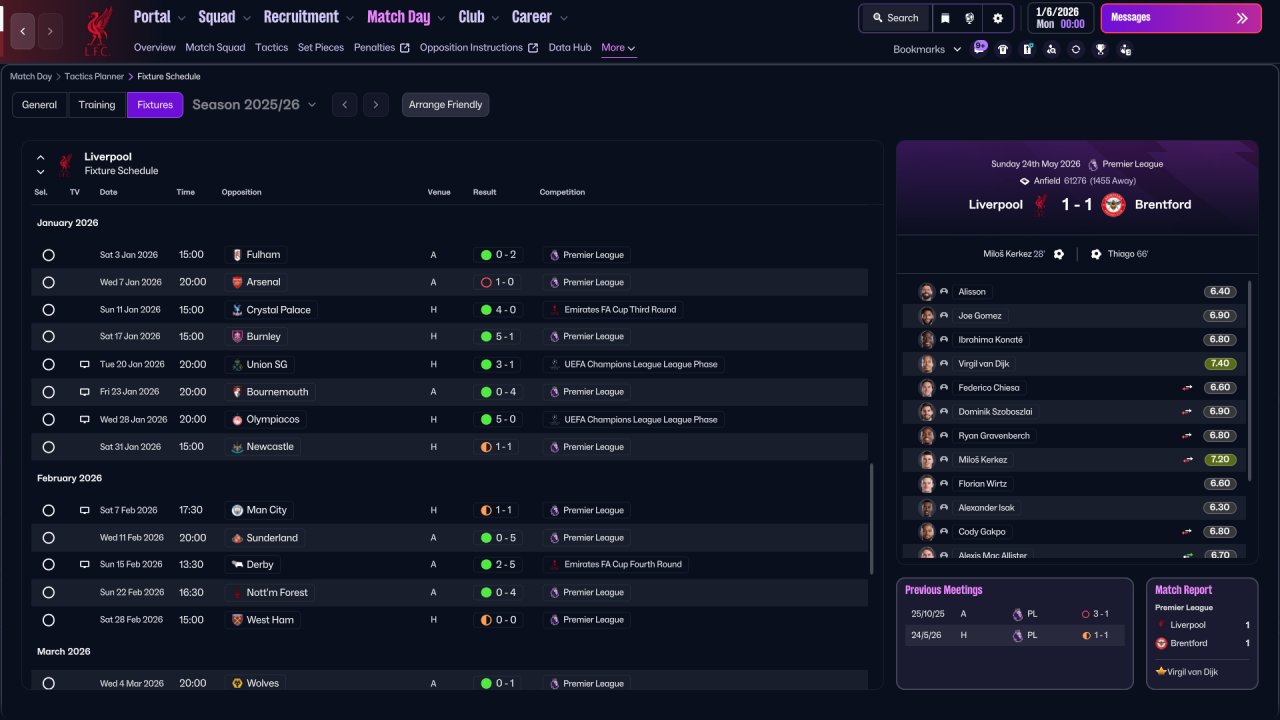Select the Sunderland fixture radio button
Image resolution: width=1280 pixels, height=720 pixels.
coord(48,538)
